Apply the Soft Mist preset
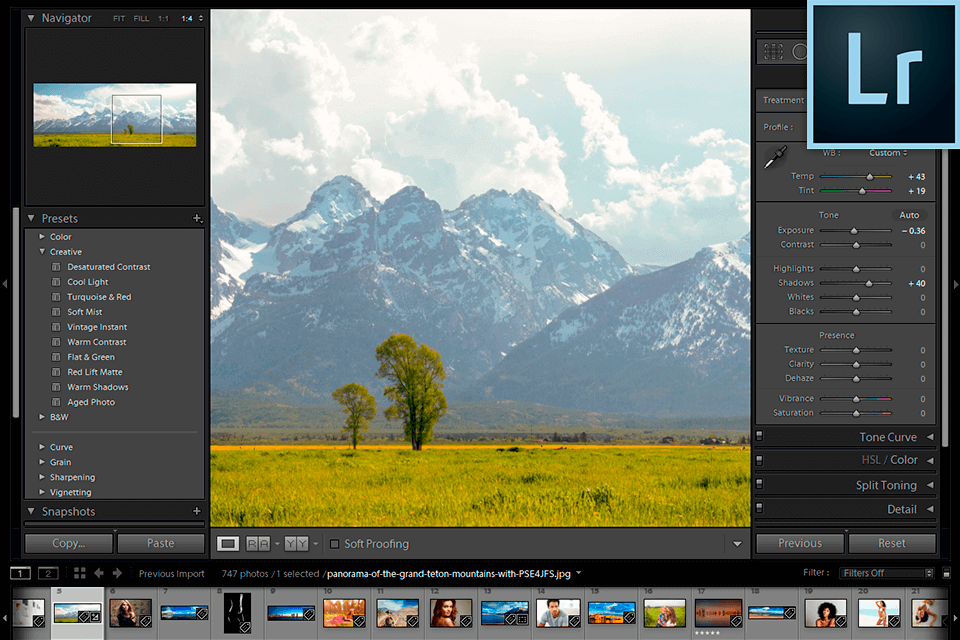Screen dimensions: 960x640 click(x=84, y=312)
